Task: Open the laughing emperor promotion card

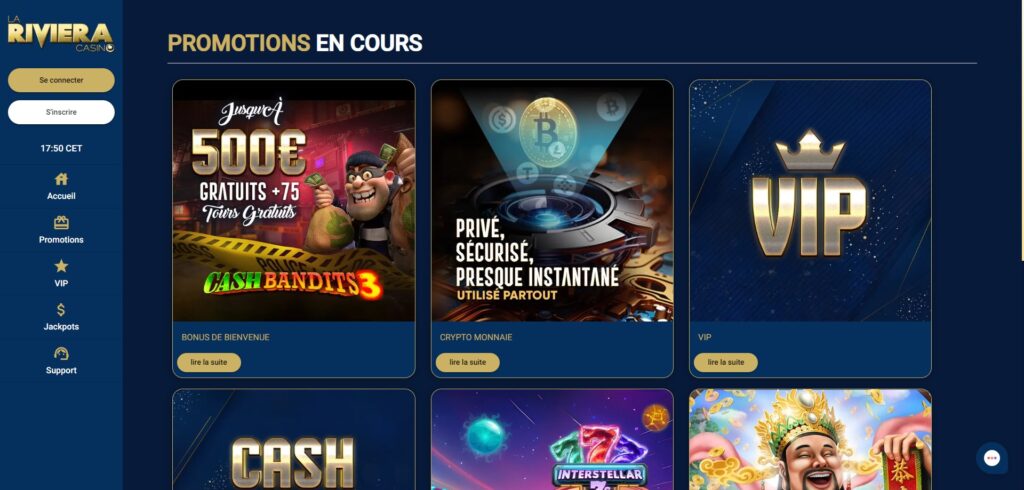Action: [810, 440]
